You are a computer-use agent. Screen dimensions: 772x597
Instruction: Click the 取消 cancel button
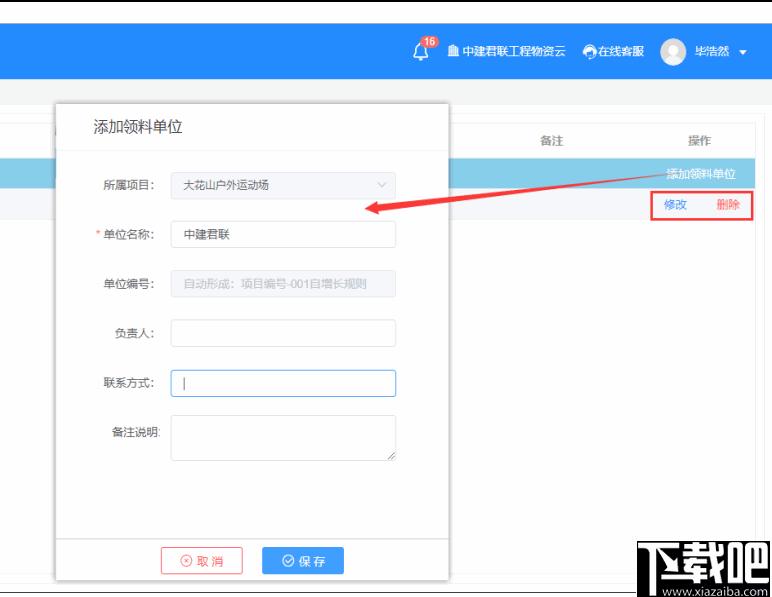202,561
